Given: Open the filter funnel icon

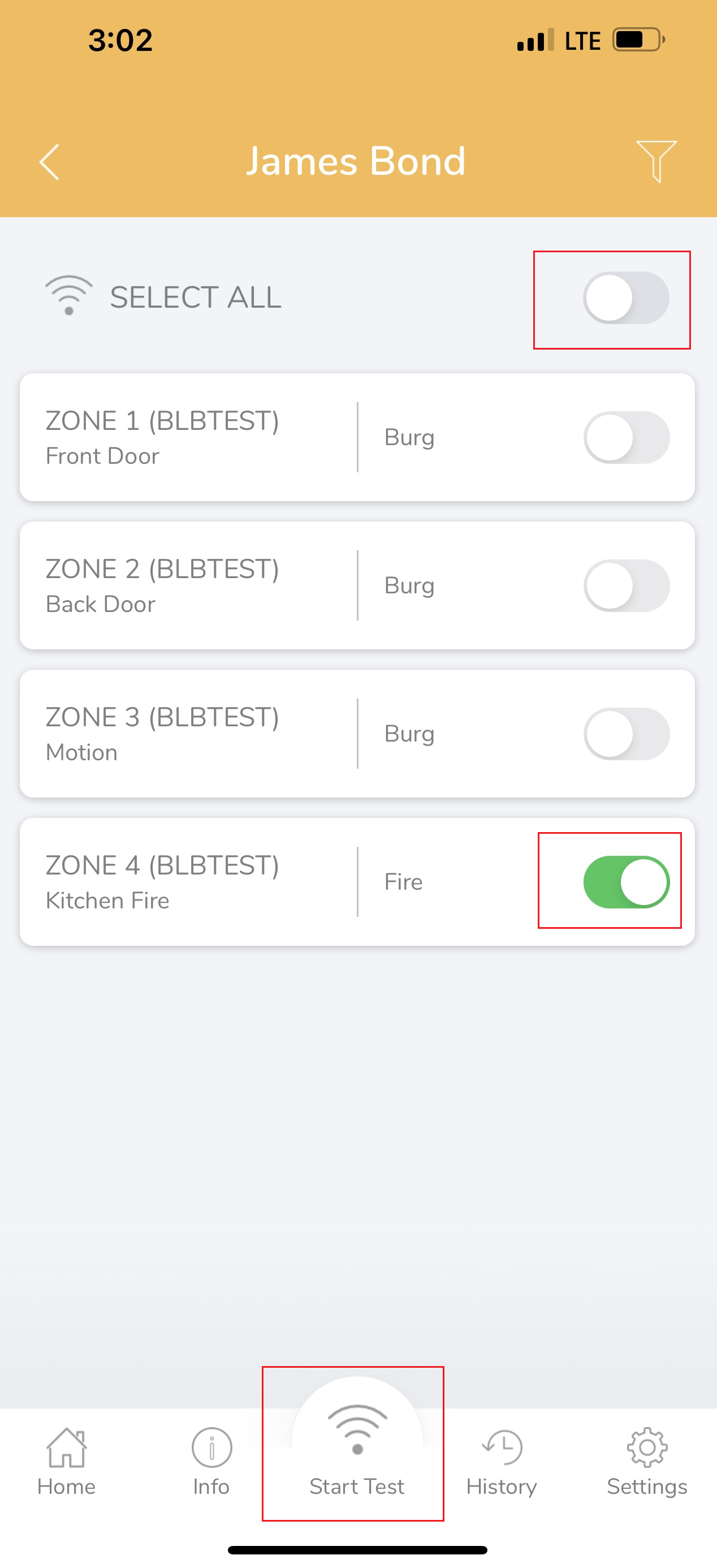Looking at the screenshot, I should (656, 161).
